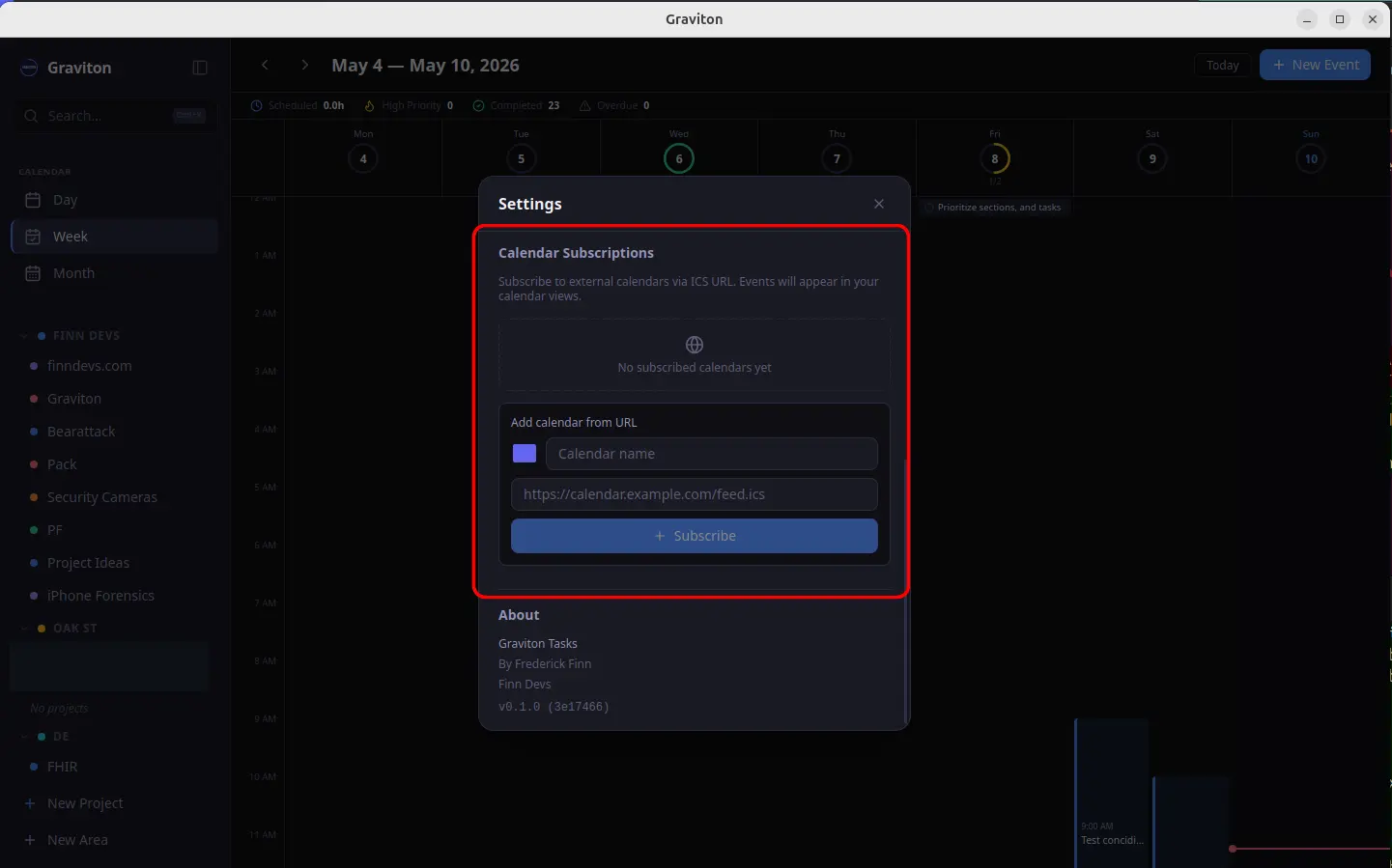Maximize the Graviton window

(1340, 19)
